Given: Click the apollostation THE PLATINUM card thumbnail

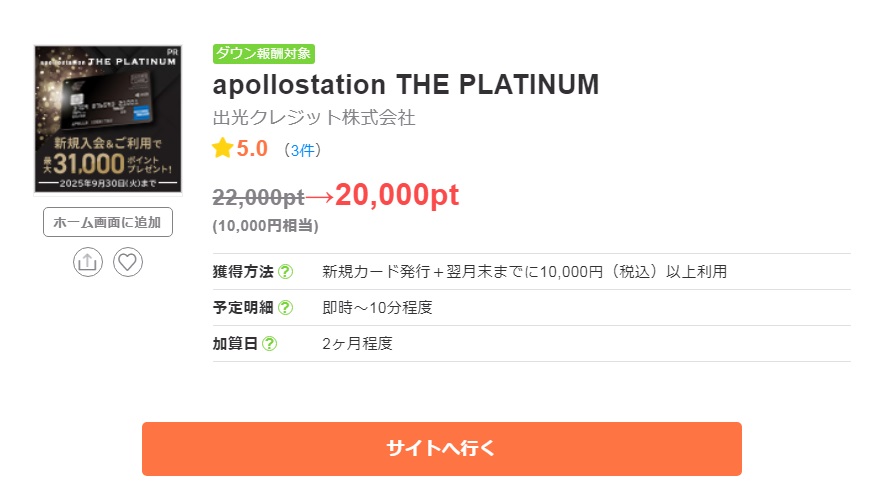Looking at the screenshot, I should click(108, 119).
